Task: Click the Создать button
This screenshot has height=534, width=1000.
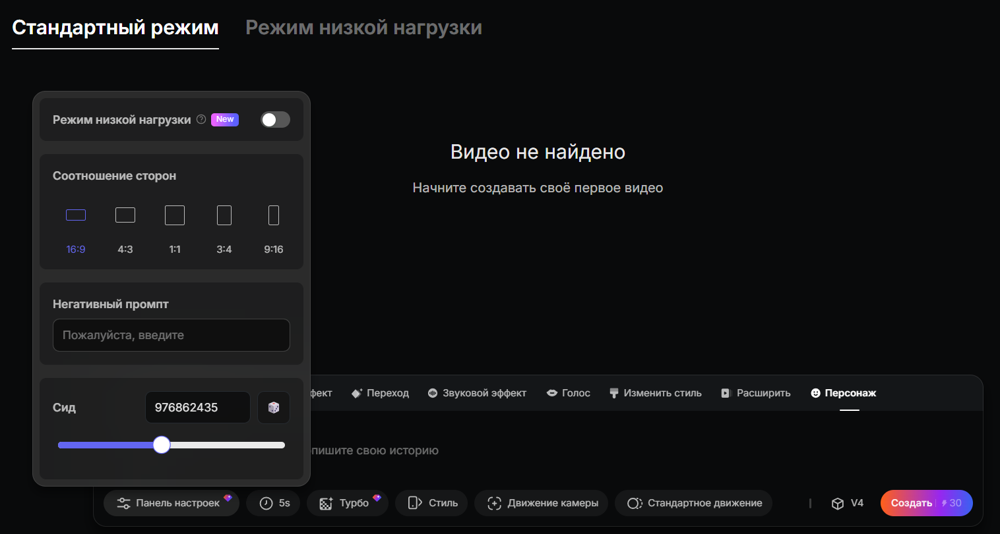Action: [x=927, y=503]
